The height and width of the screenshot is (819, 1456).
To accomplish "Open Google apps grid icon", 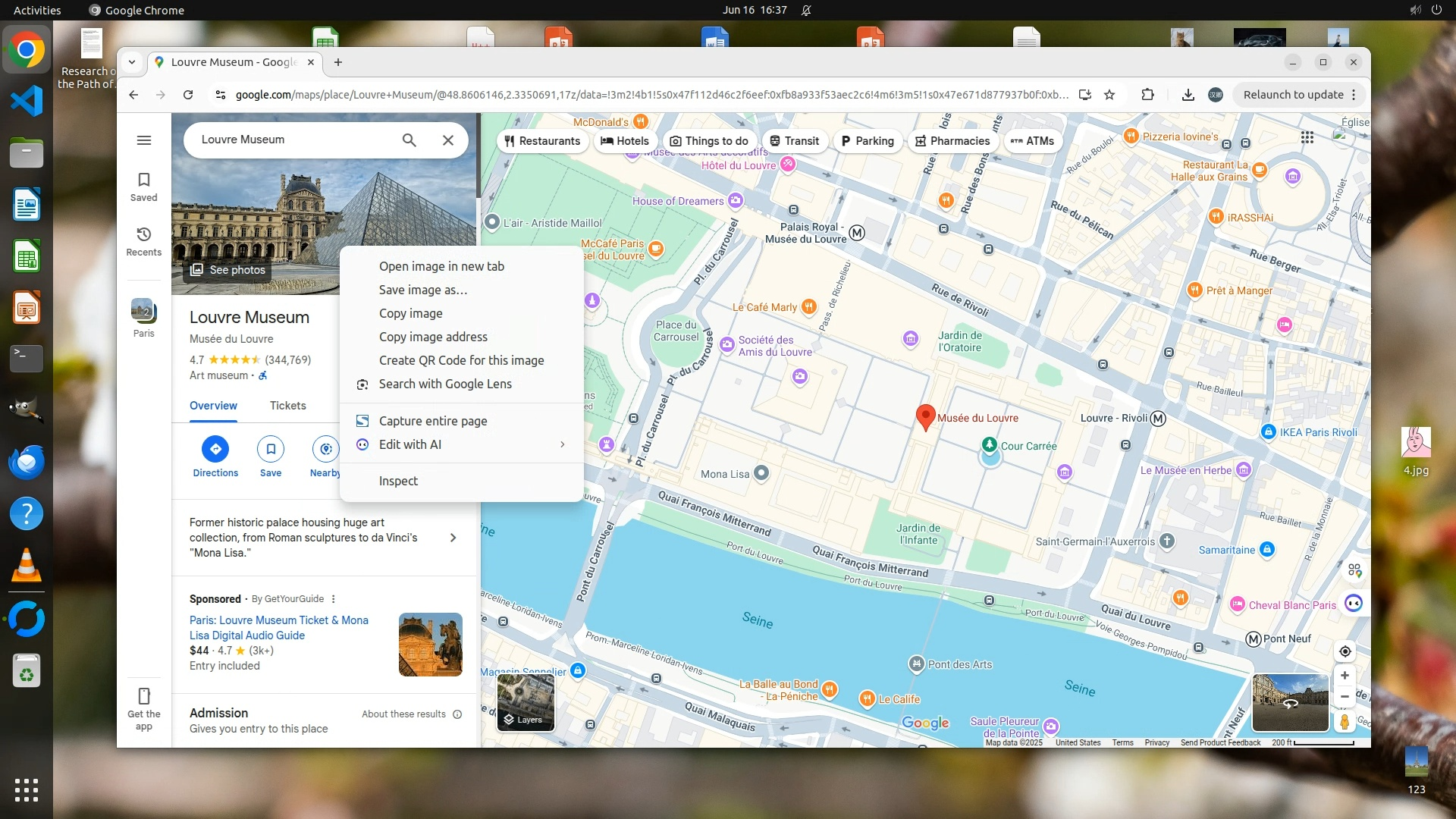I will coord(1307,137).
